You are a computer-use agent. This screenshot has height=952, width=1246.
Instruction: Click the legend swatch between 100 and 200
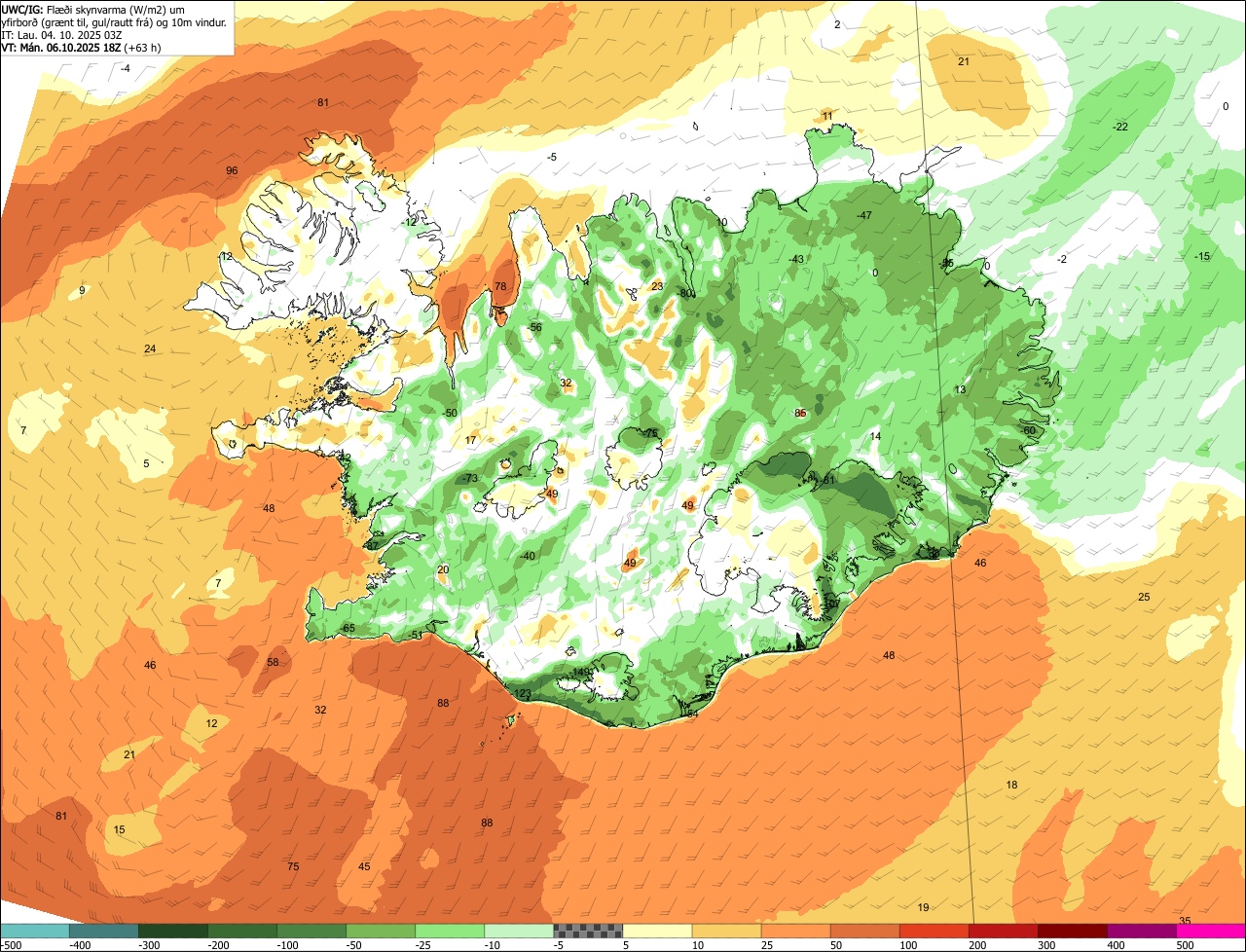point(934,931)
